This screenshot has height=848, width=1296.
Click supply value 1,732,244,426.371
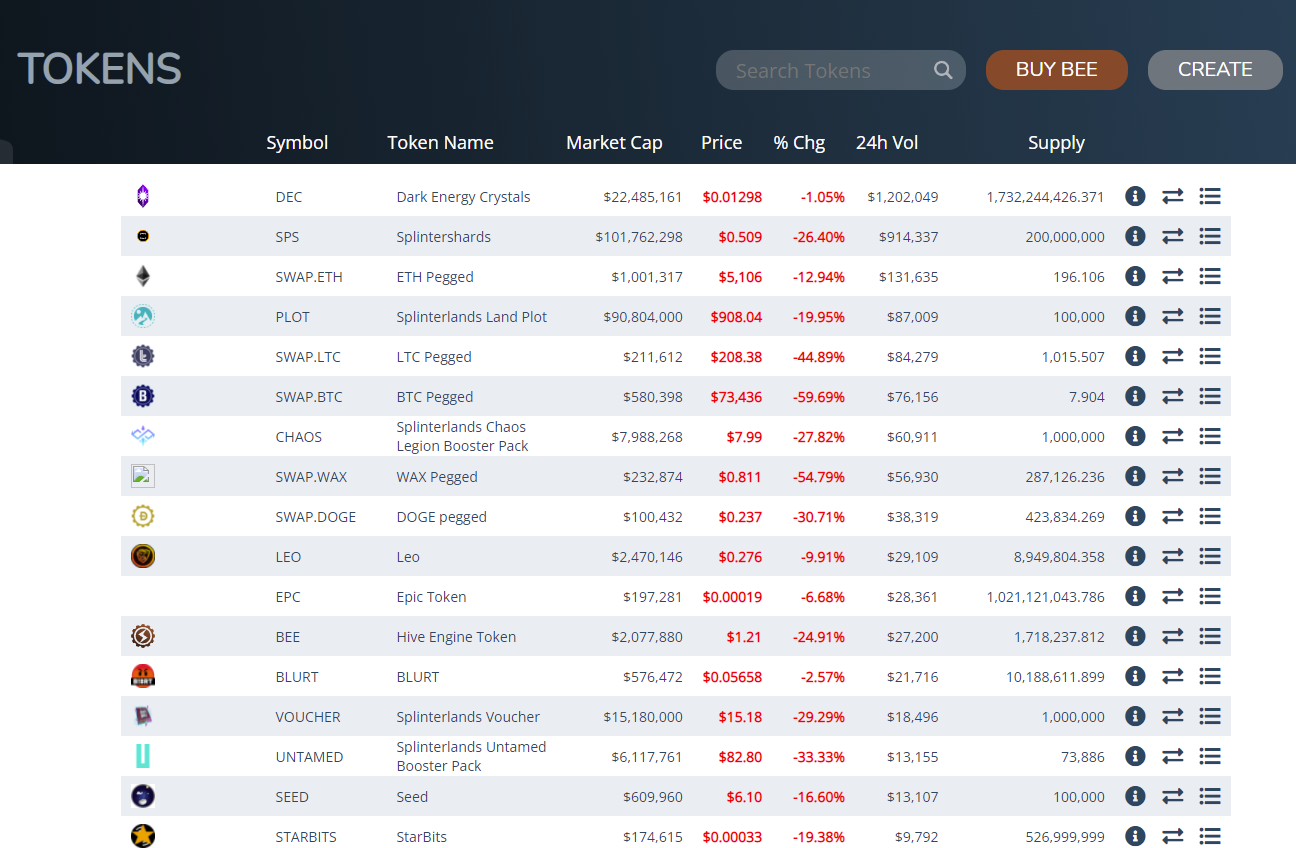1045,197
